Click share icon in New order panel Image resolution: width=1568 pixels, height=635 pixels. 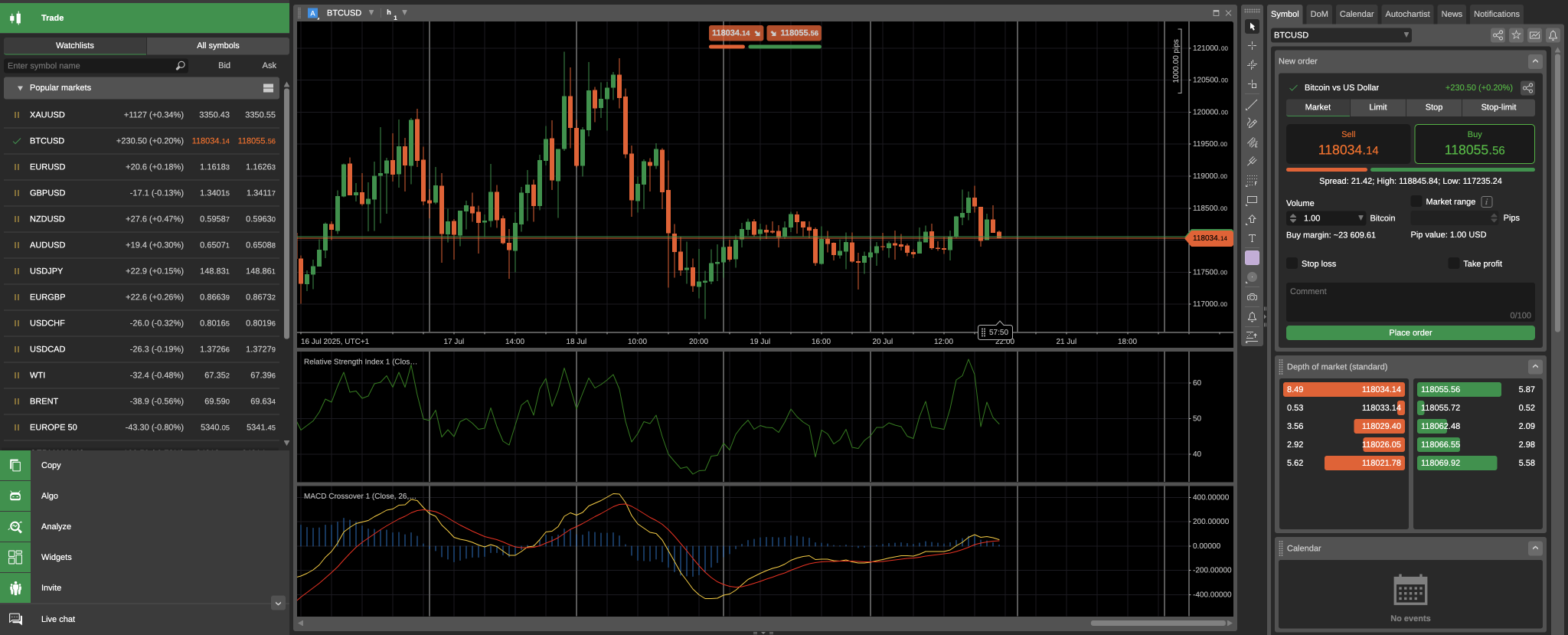1527,88
